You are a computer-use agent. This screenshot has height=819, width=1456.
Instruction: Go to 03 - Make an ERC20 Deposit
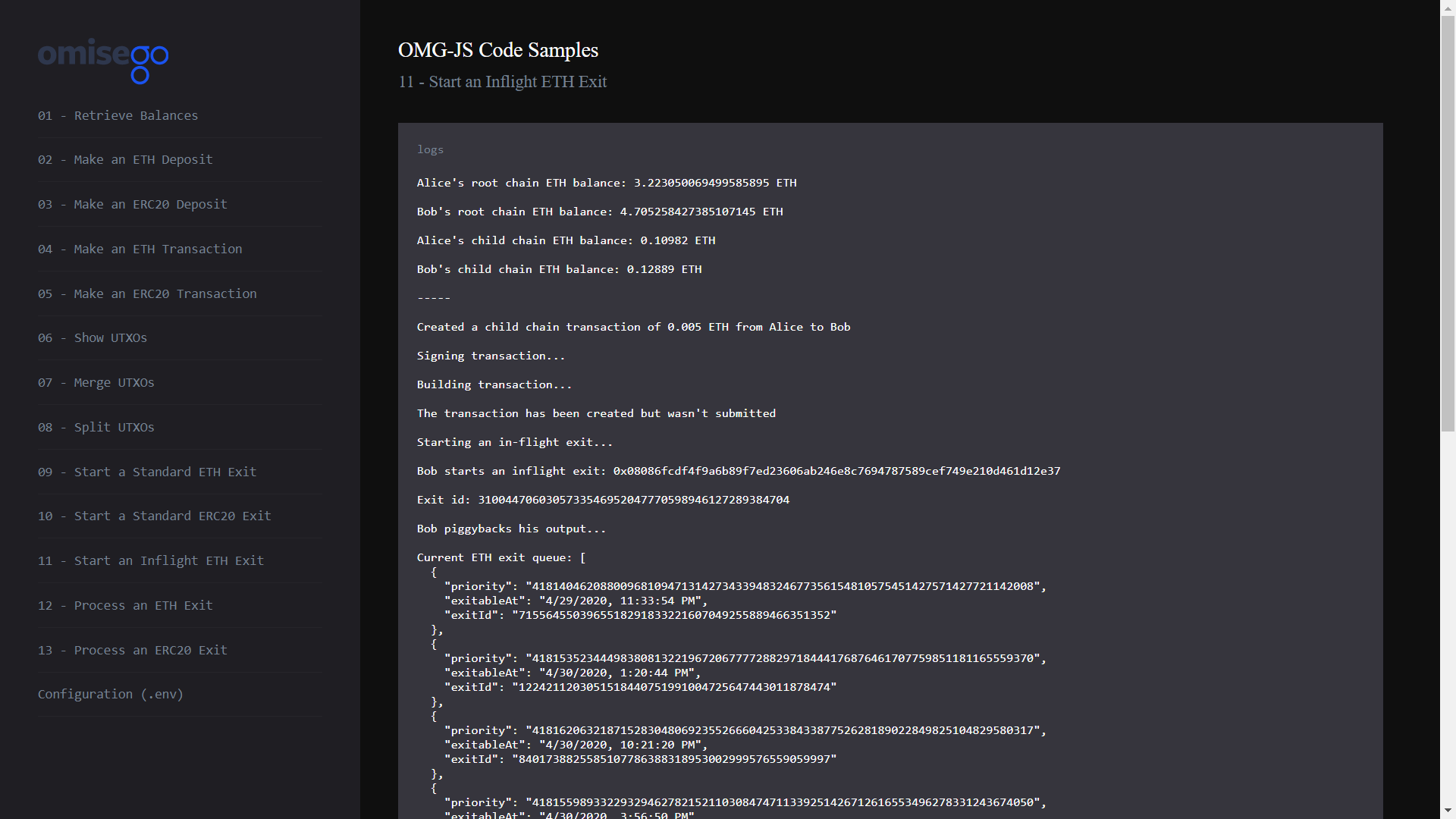pyautogui.click(x=133, y=204)
